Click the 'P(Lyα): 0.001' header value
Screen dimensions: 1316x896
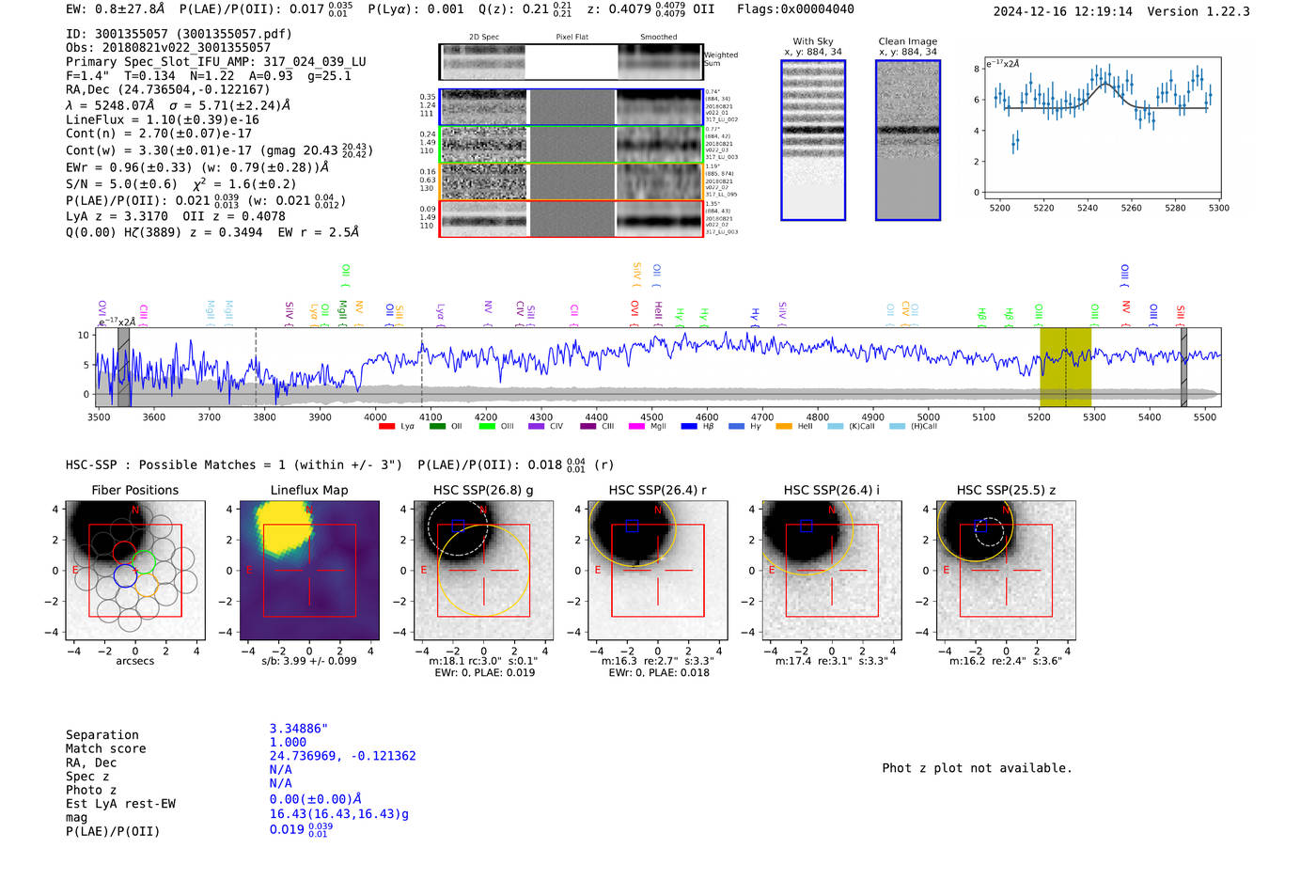pyautogui.click(x=415, y=8)
